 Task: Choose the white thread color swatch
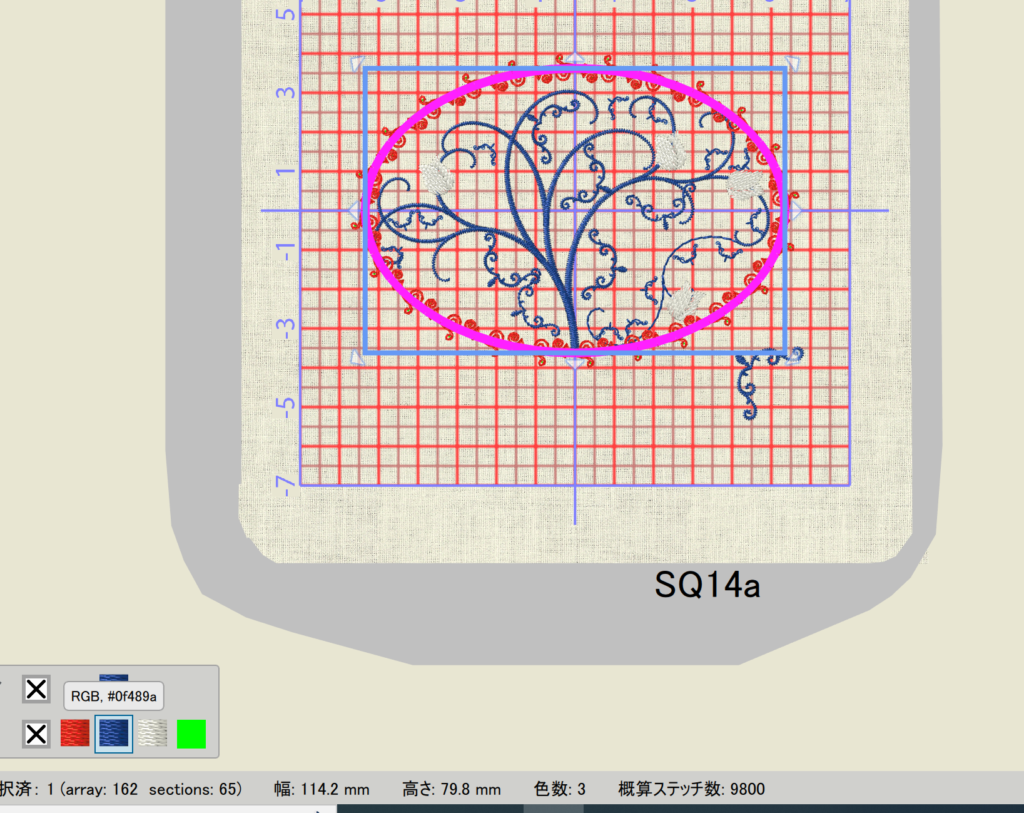coord(152,734)
